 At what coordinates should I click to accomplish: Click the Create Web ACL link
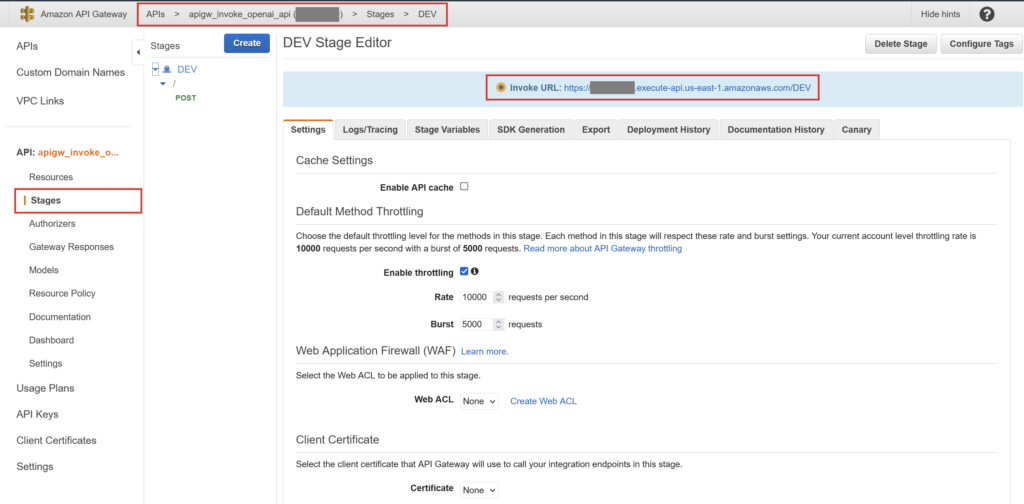pos(543,402)
